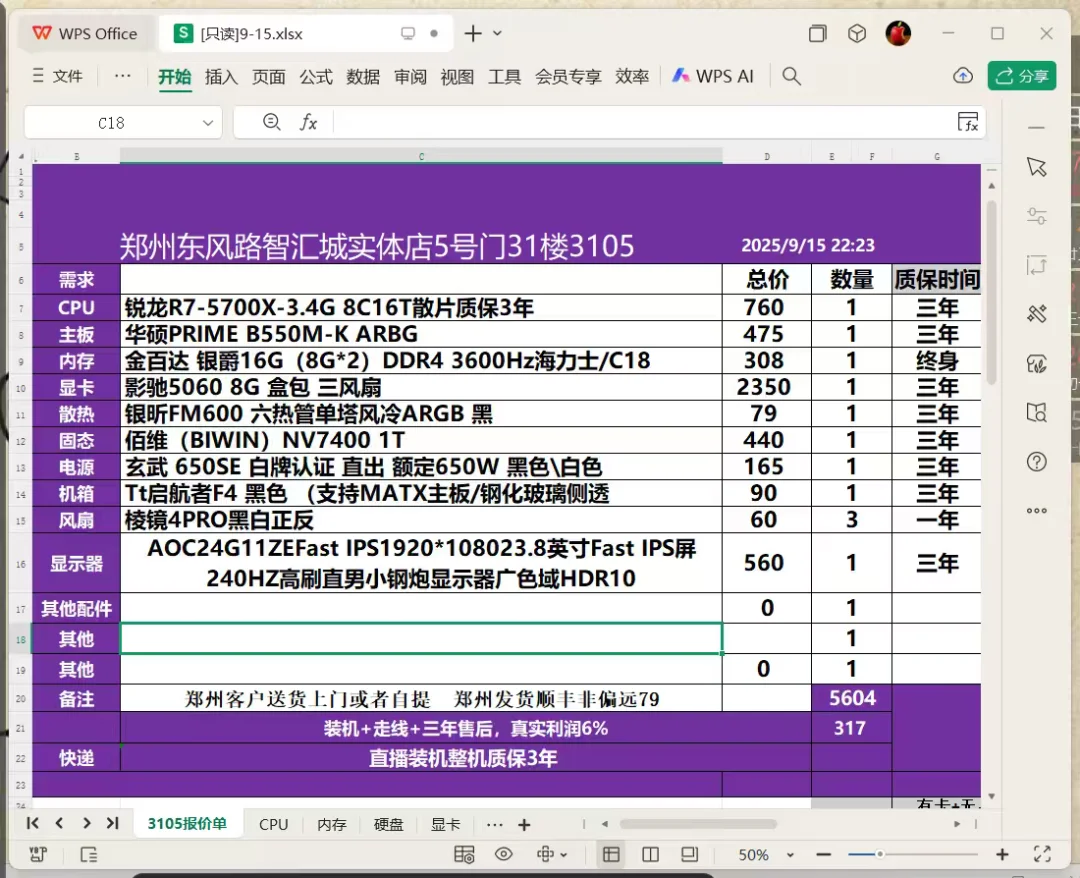Expand the new-tab dropdown arrow
The width and height of the screenshot is (1080, 878).
click(497, 33)
